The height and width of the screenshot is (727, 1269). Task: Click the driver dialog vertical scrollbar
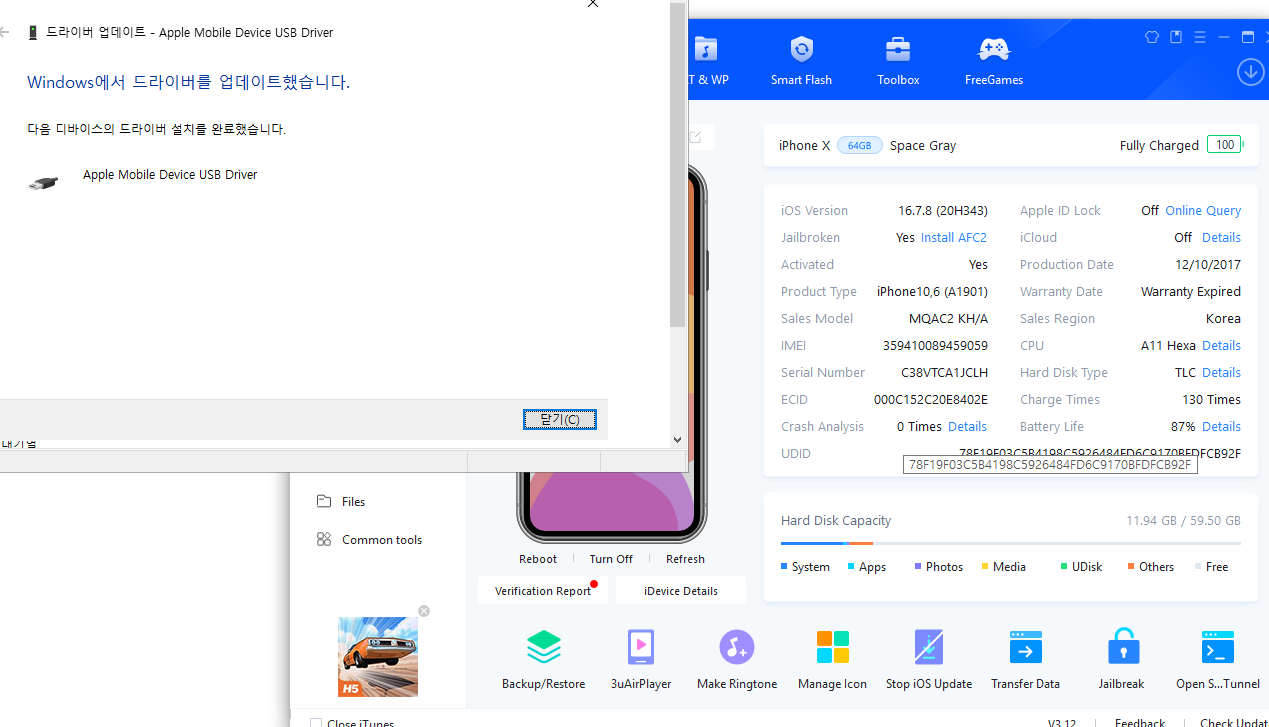pos(677,165)
